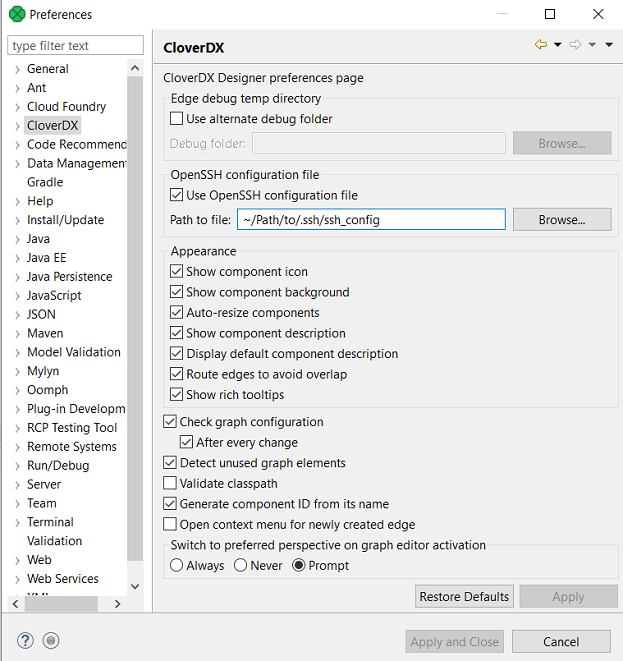The width and height of the screenshot is (623, 661).
Task: Click the Path to file input field
Action: [x=371, y=219]
